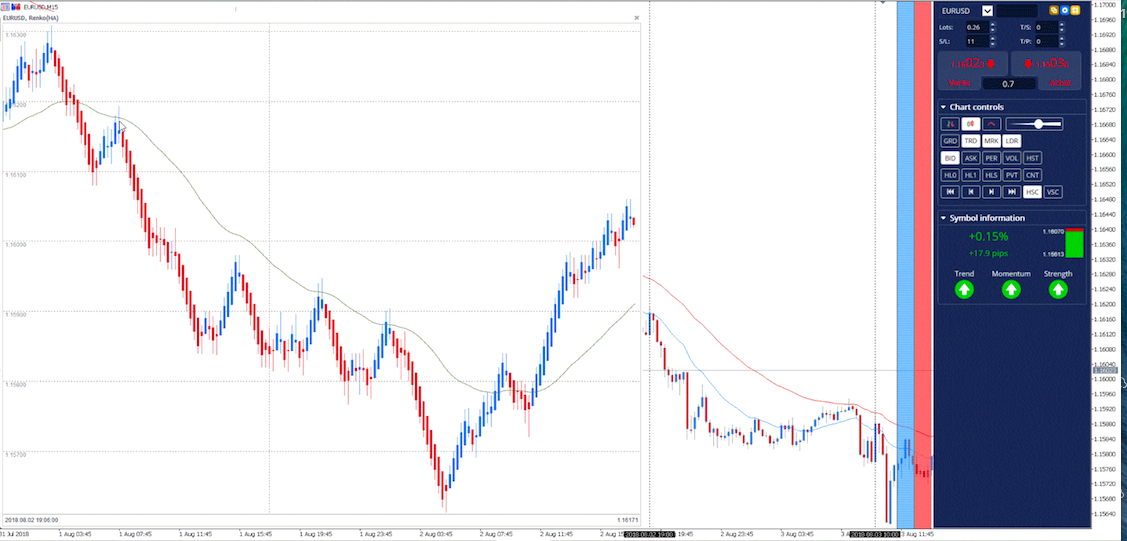Click the T/P input field
This screenshot has height=541, width=1127.
(1047, 42)
